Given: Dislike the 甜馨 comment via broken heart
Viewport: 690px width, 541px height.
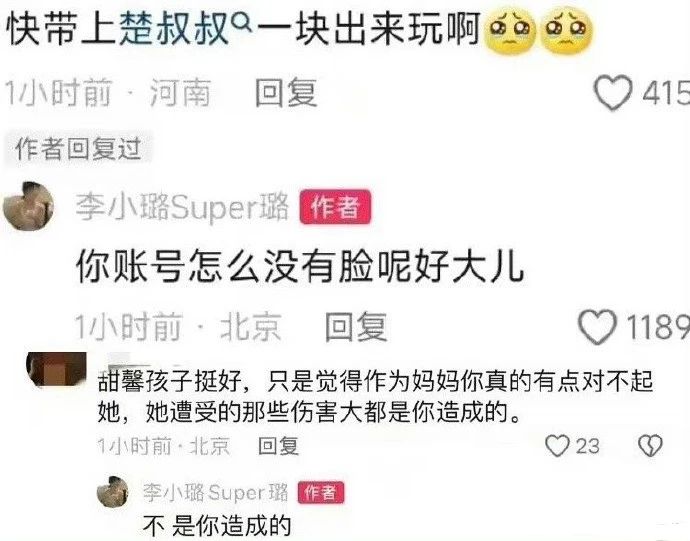Looking at the screenshot, I should click(x=650, y=445).
